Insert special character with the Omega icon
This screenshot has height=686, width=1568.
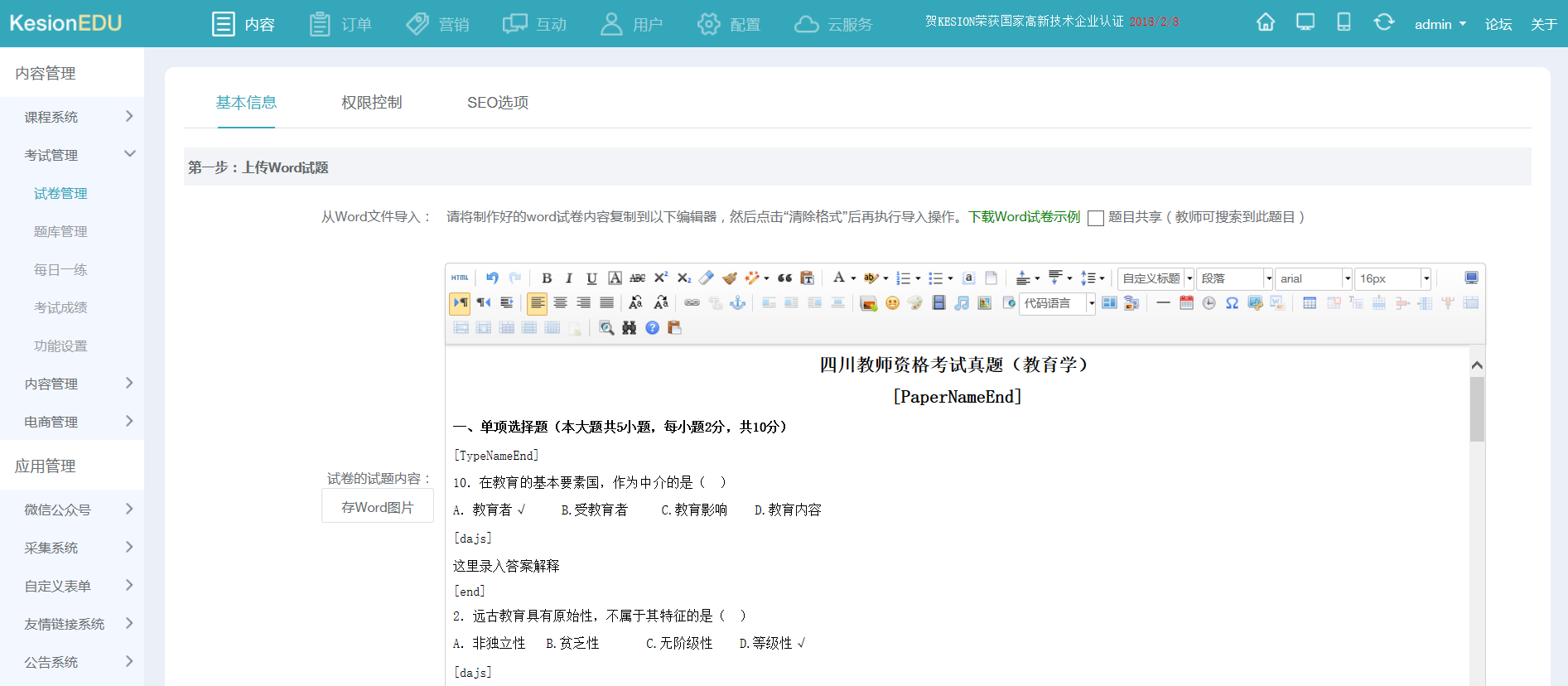point(1232,303)
